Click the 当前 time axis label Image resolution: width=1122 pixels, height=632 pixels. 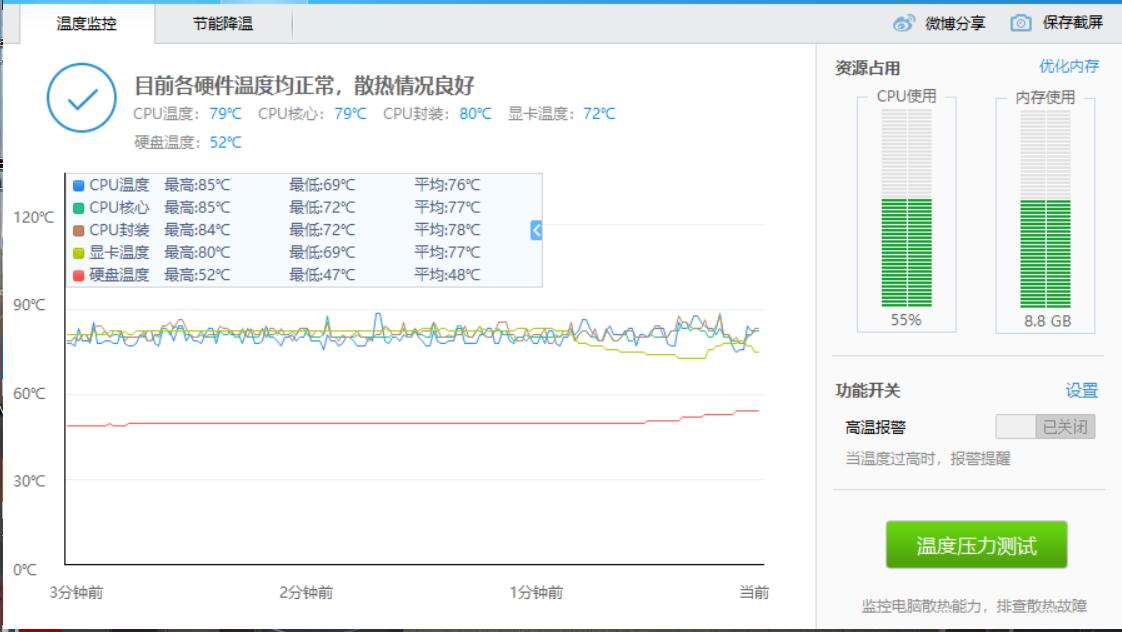pos(753,592)
